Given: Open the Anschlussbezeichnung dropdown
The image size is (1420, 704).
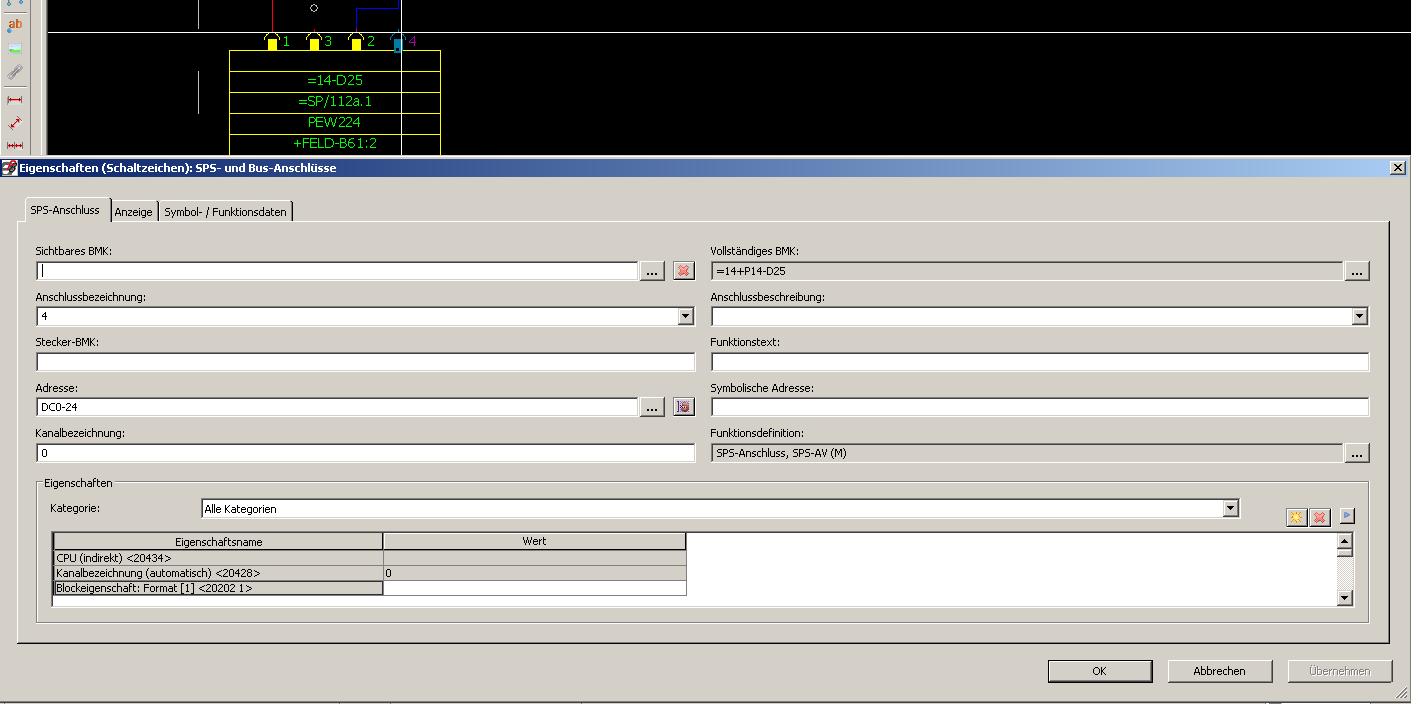Looking at the screenshot, I should 685,317.
